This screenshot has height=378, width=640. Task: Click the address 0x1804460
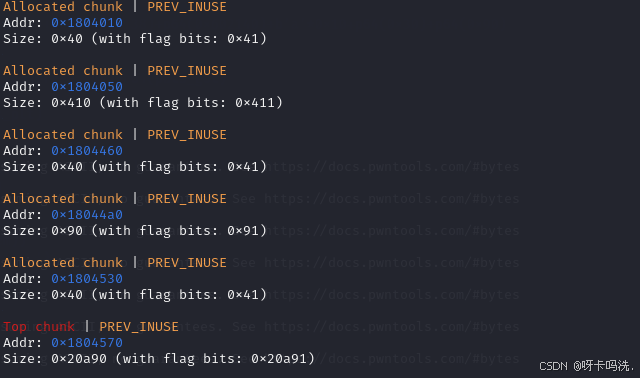tap(87, 151)
